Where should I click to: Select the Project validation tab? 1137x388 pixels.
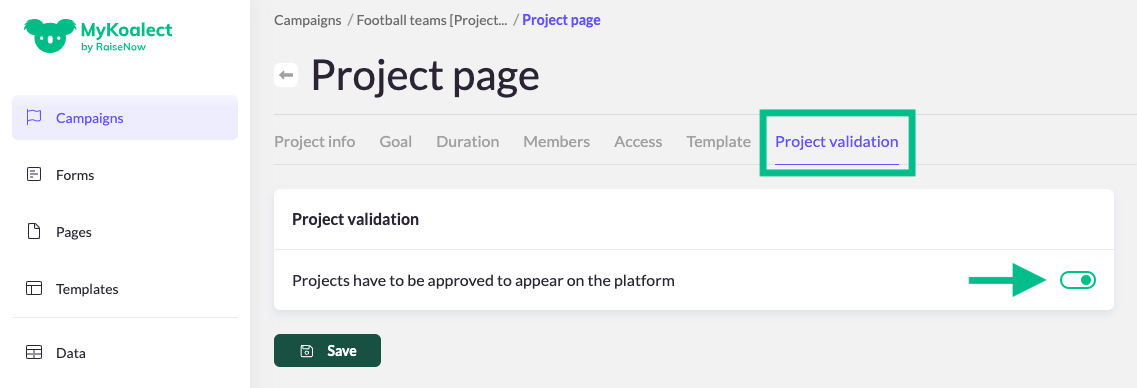point(837,141)
